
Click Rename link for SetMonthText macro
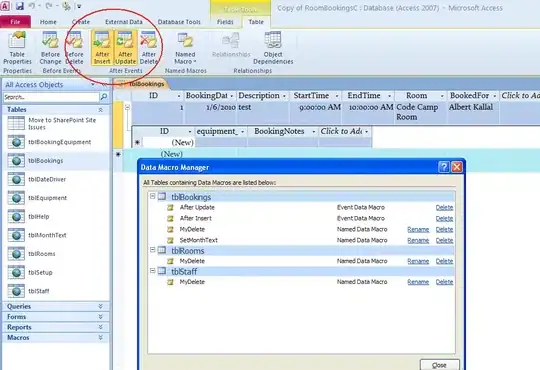418,240
